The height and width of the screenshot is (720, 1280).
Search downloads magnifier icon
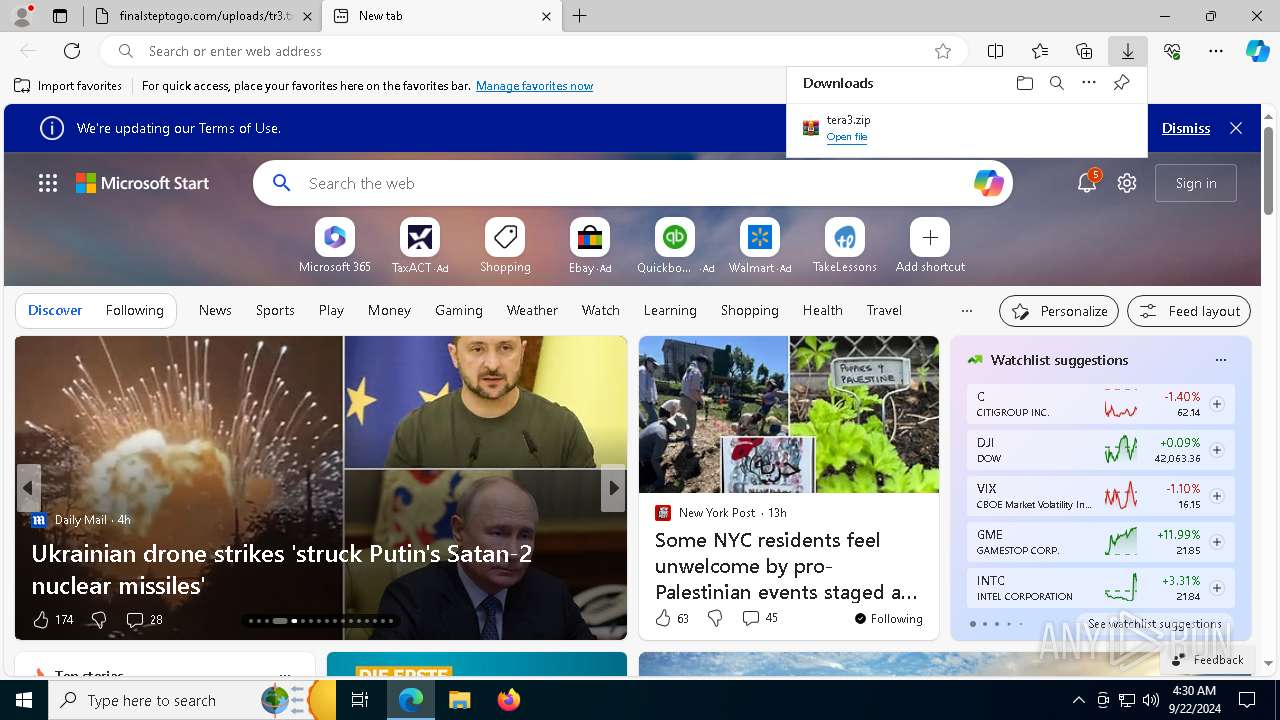point(1057,83)
